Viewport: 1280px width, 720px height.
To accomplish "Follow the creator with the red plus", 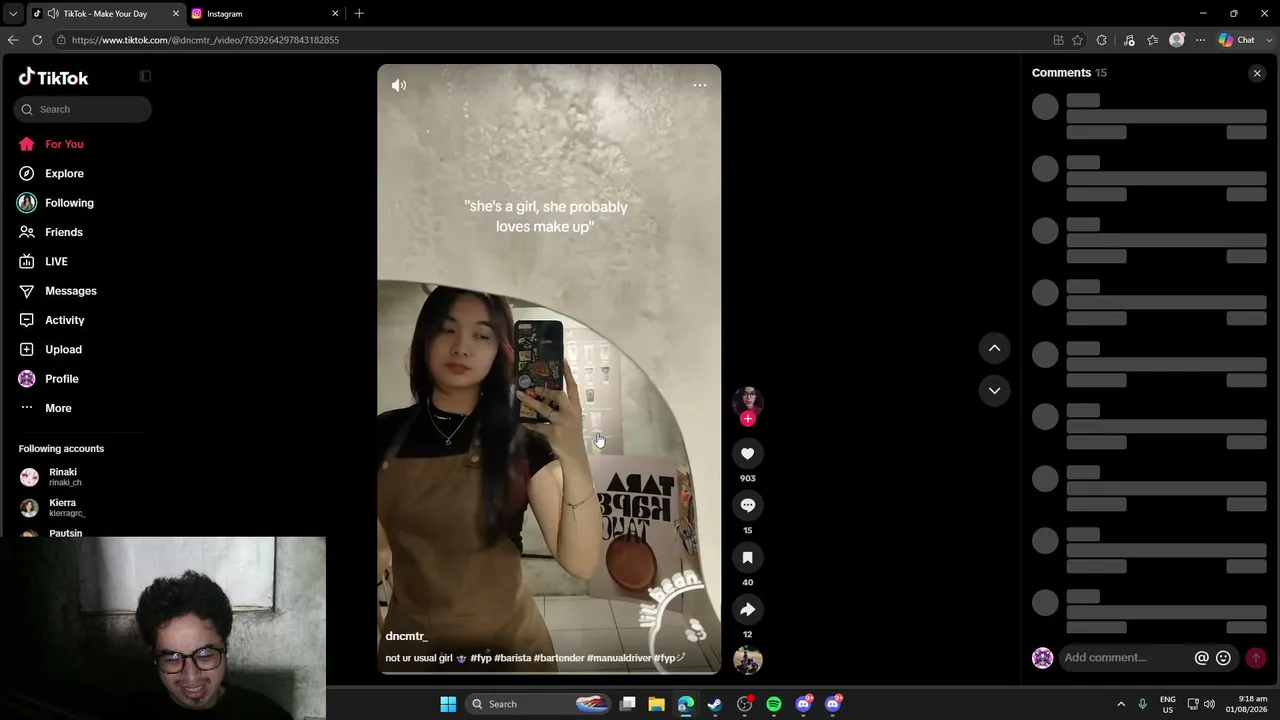I will 748,419.
